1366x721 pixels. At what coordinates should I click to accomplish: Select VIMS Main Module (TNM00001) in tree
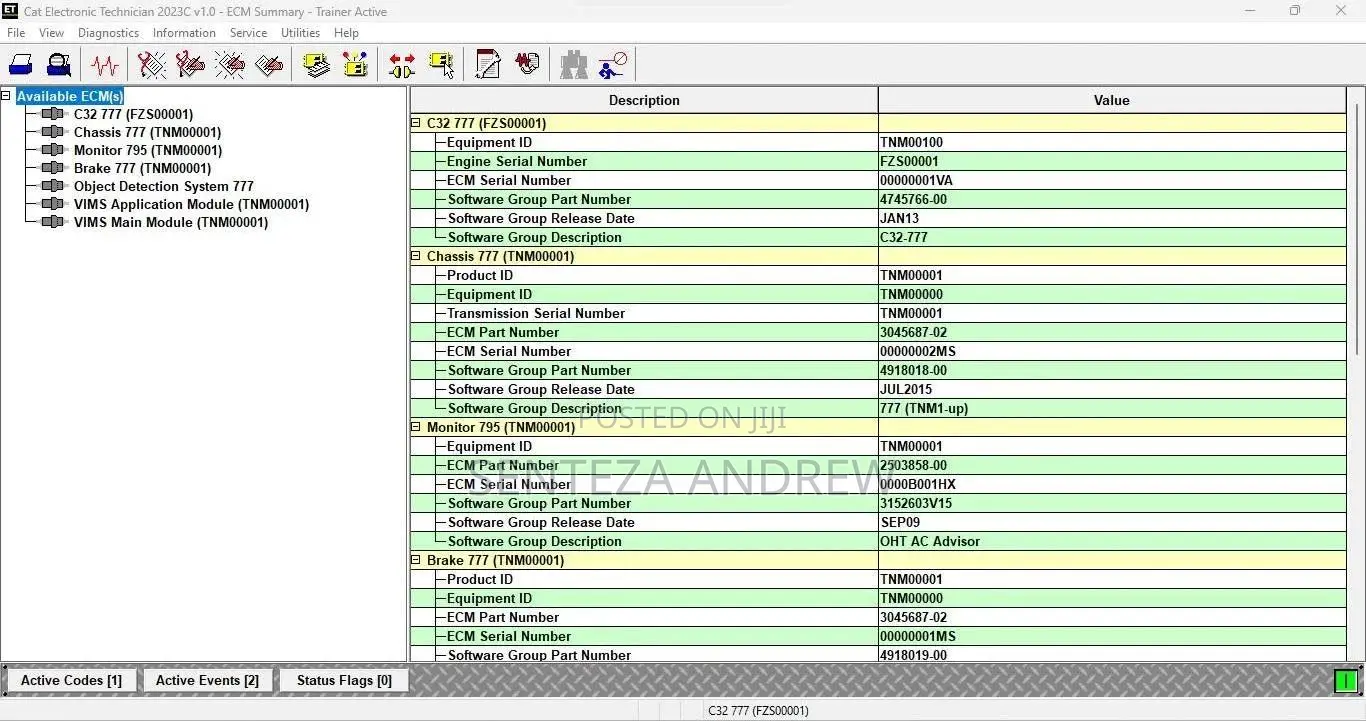point(171,222)
